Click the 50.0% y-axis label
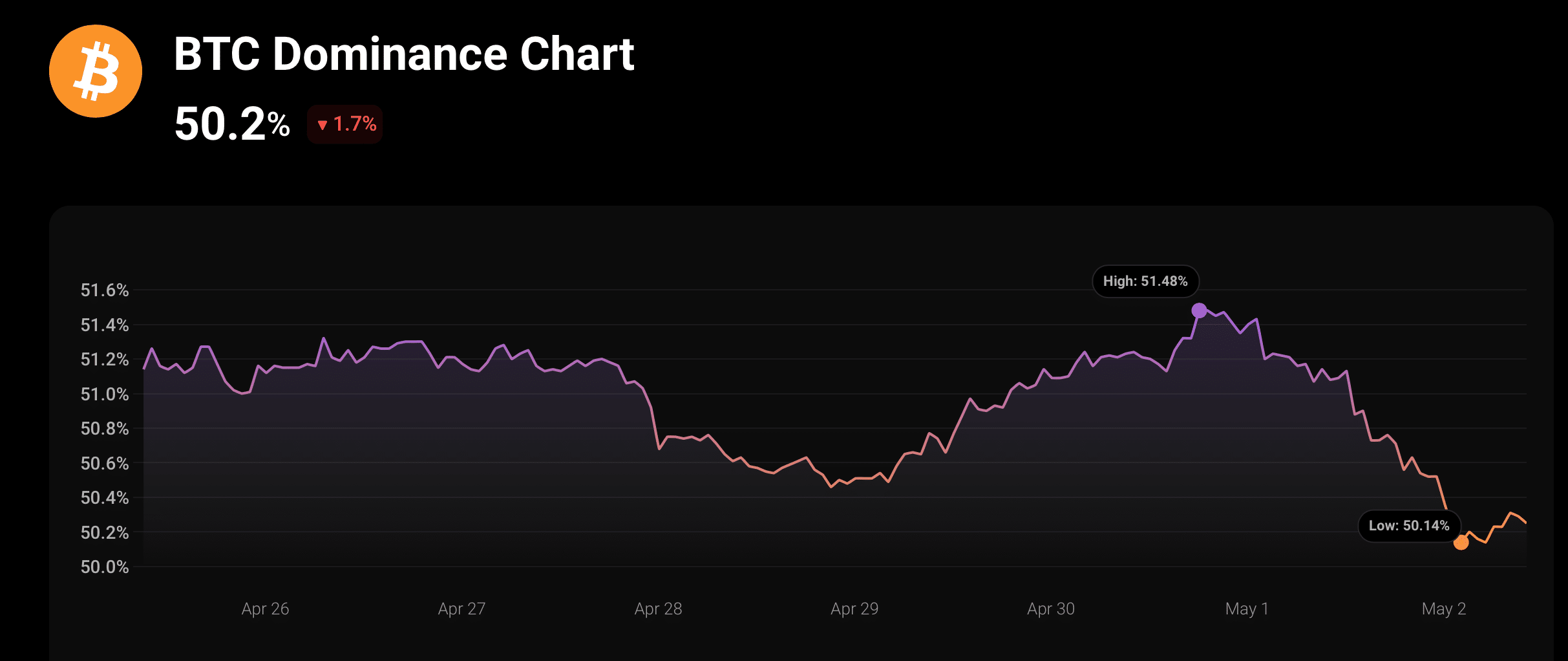This screenshot has width=1568, height=661. pyautogui.click(x=105, y=567)
